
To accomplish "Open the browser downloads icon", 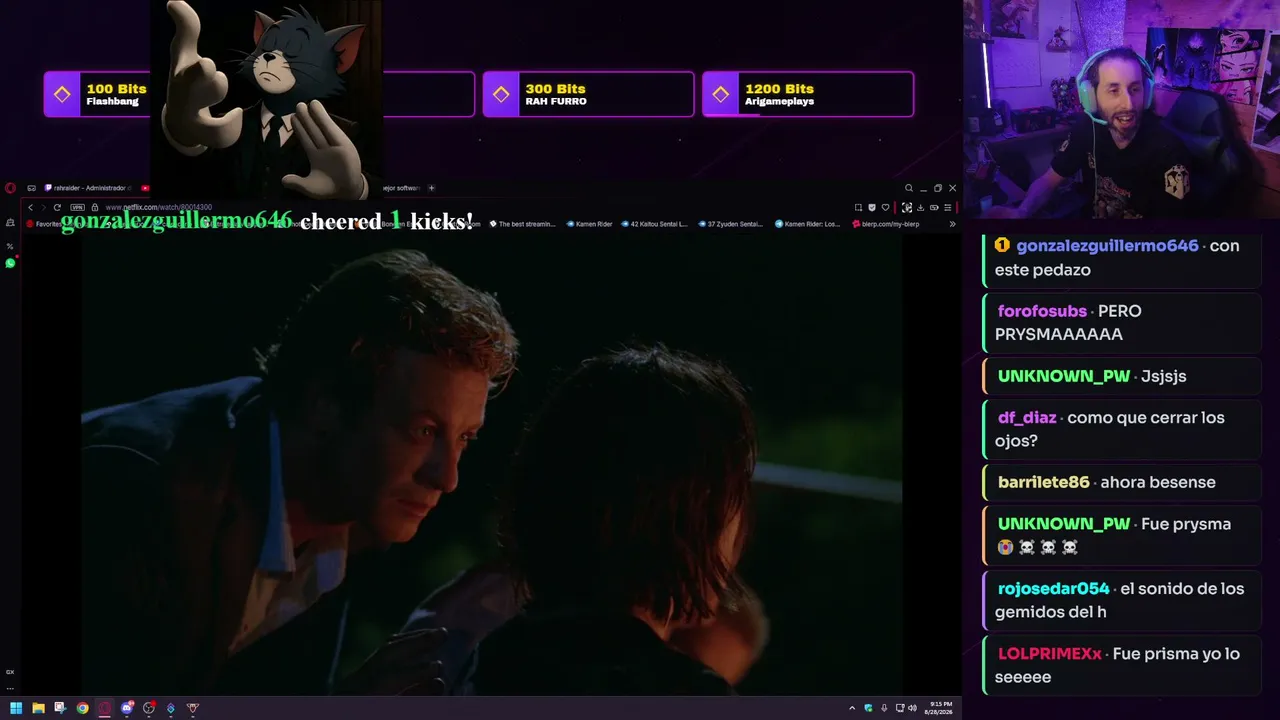I will [920, 207].
